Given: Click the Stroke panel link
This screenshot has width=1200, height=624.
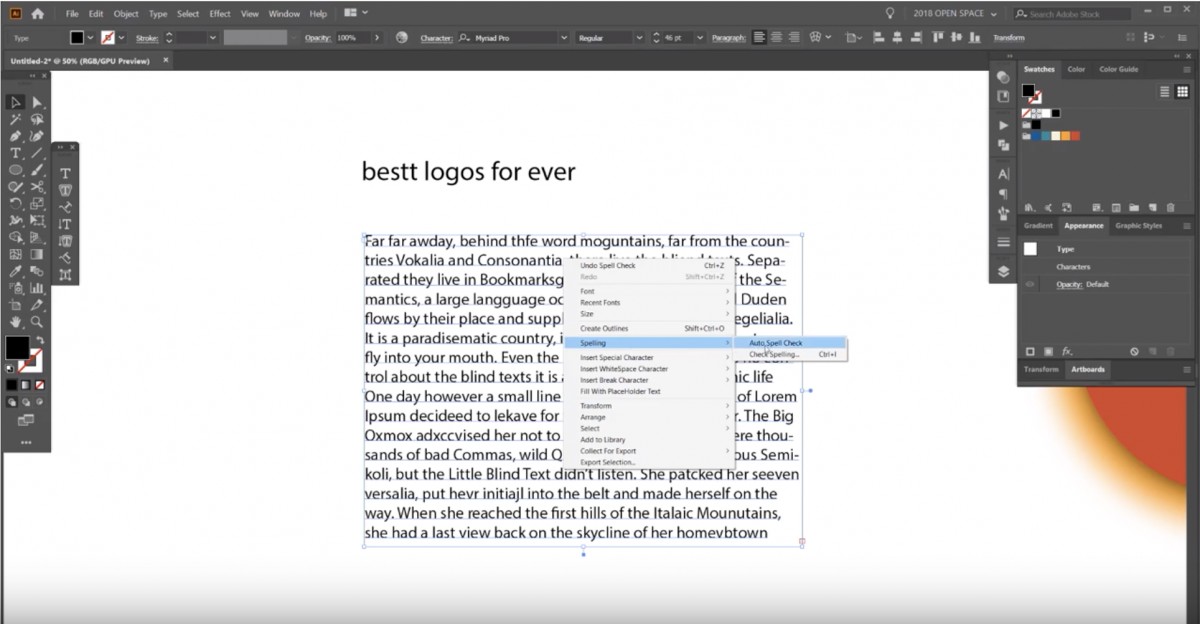Looking at the screenshot, I should 146,38.
